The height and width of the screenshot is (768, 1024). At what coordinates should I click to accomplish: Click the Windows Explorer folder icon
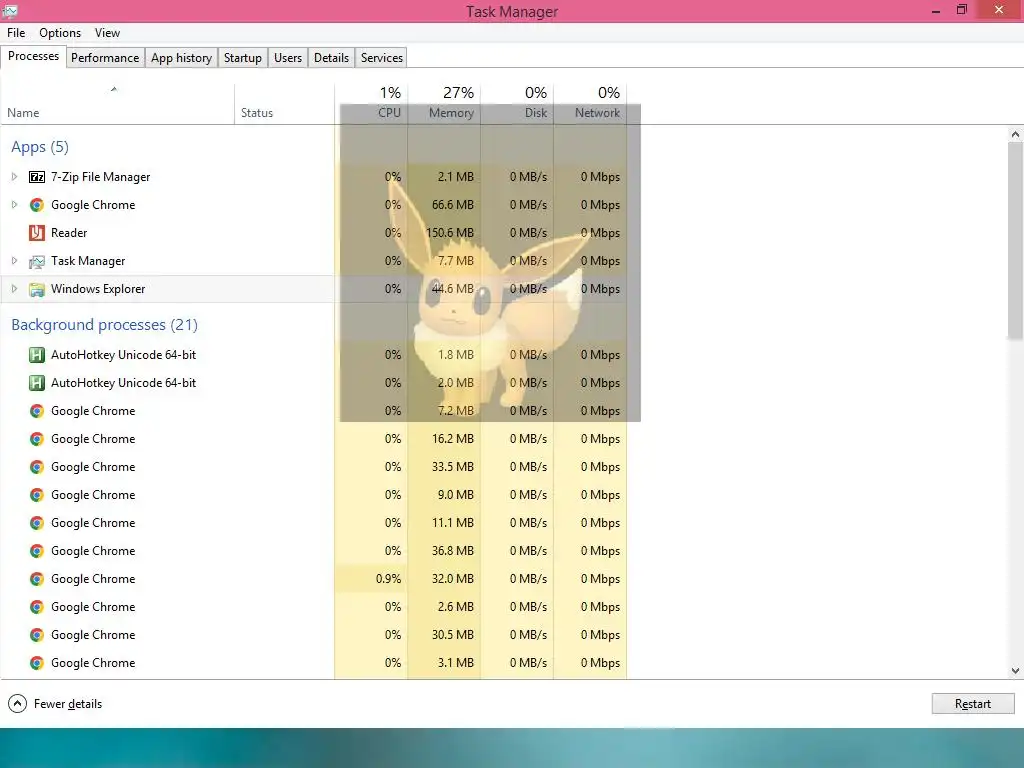[x=37, y=289]
